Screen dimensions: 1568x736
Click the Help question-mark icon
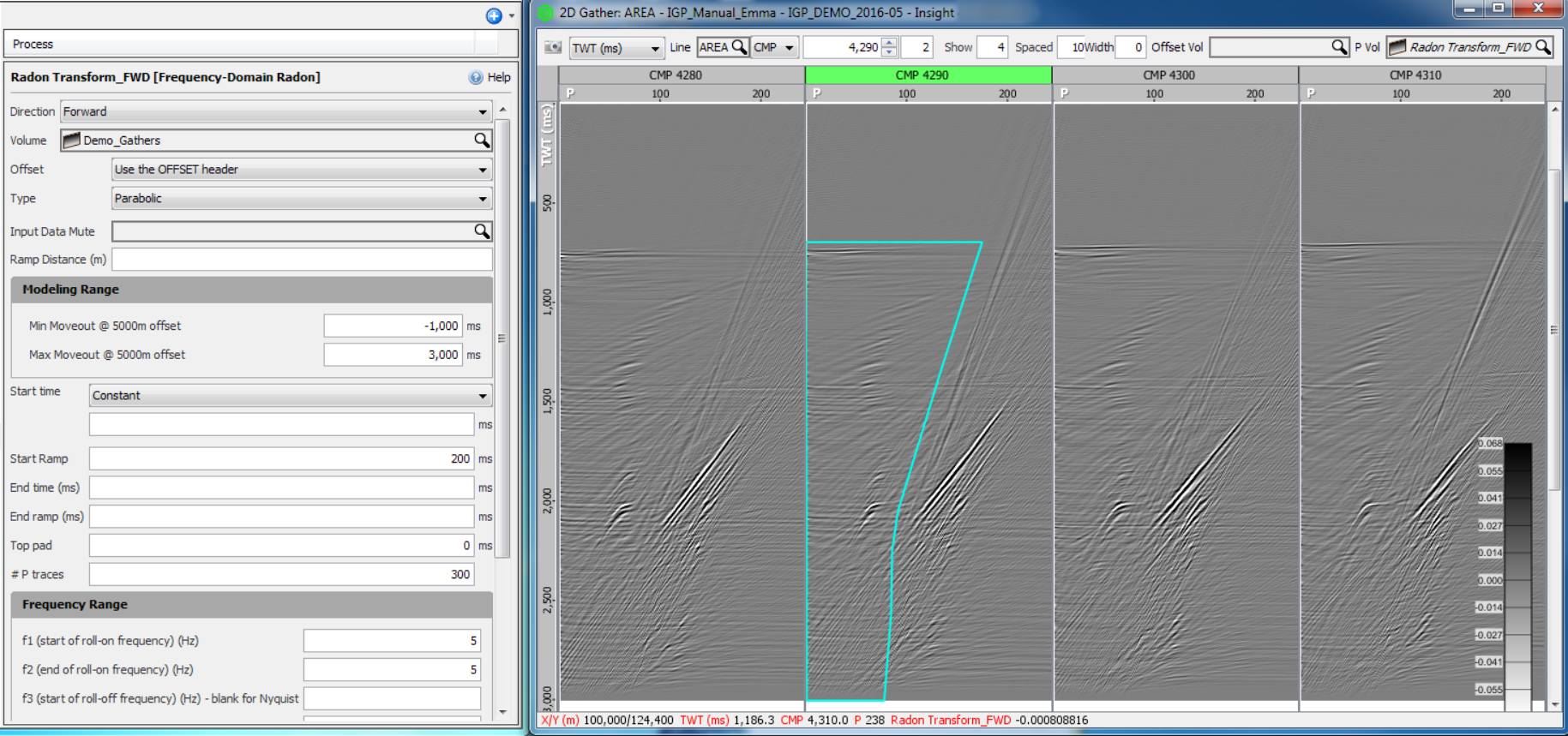[476, 77]
